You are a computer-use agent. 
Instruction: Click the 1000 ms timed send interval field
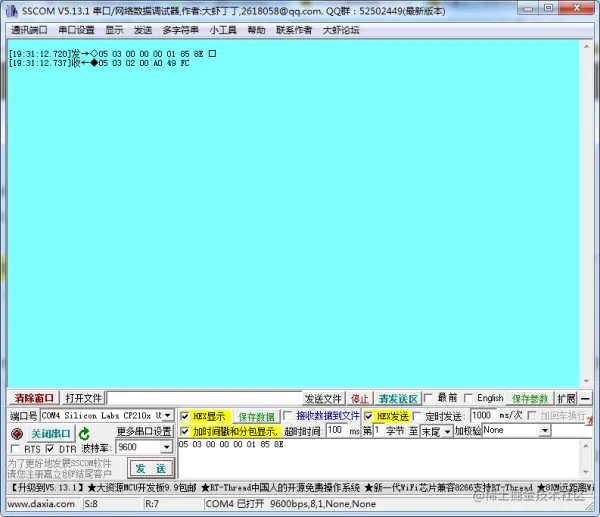coord(483,415)
